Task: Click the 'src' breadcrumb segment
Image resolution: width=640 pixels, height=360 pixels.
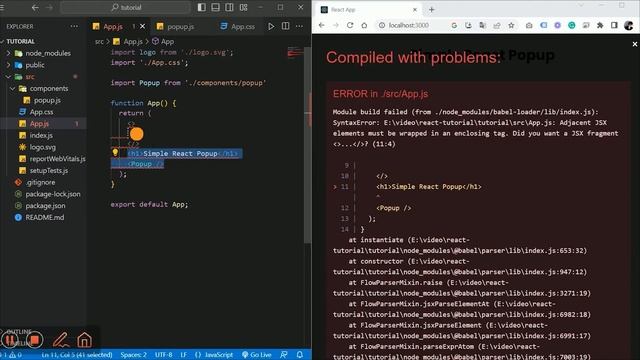Action: (x=99, y=42)
